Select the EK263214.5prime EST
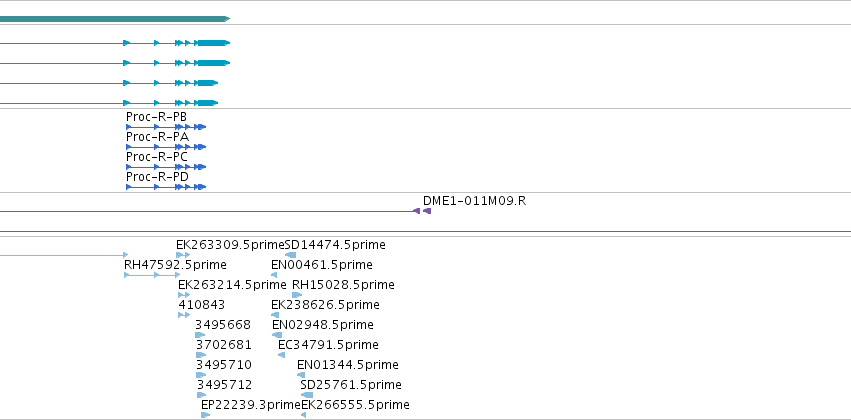The width and height of the screenshot is (851, 420). tap(232, 285)
